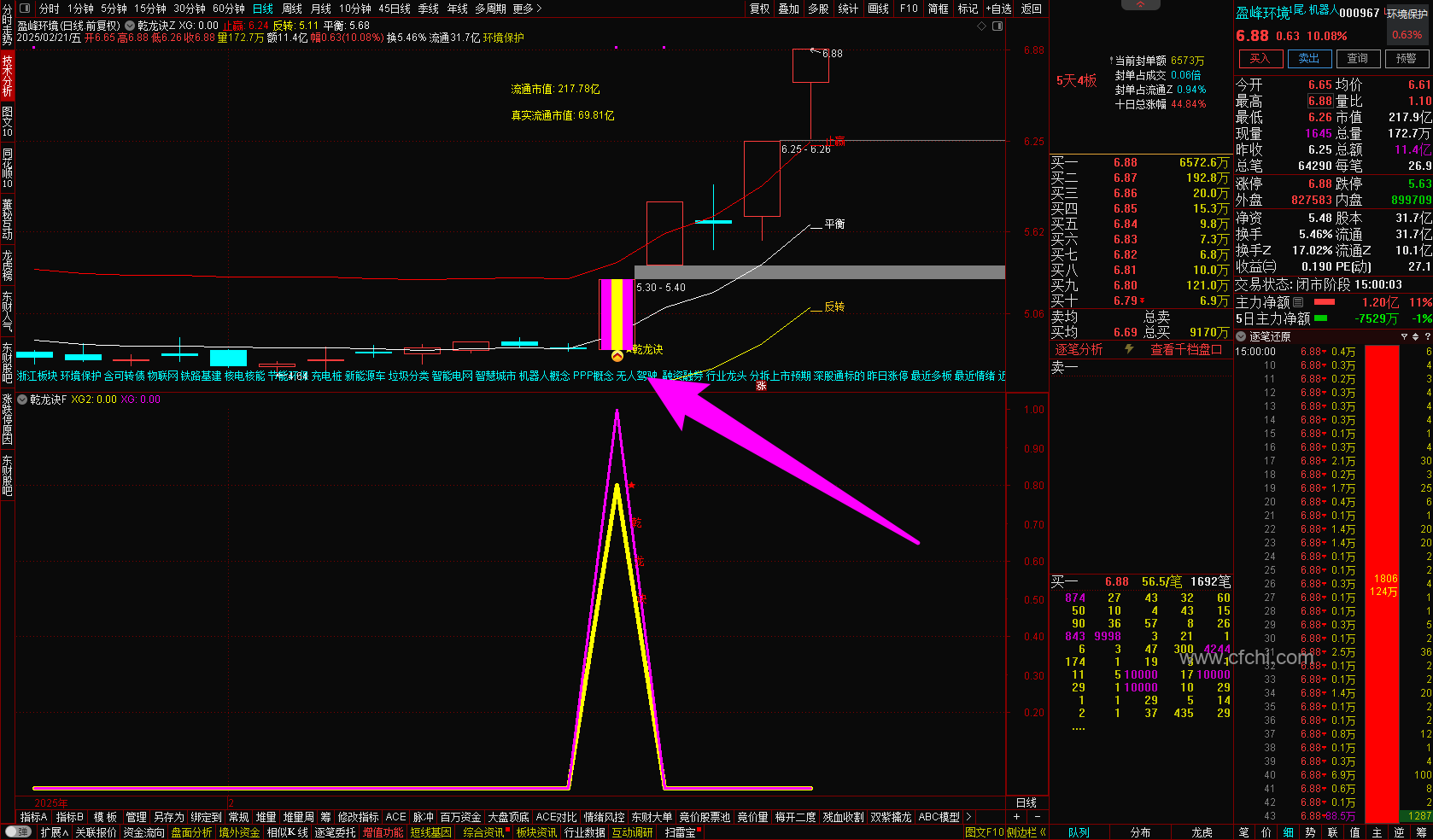The height and width of the screenshot is (840, 1433).
Task: Click the filter icon in 逐笔还原 header
Action: pyautogui.click(x=1404, y=336)
